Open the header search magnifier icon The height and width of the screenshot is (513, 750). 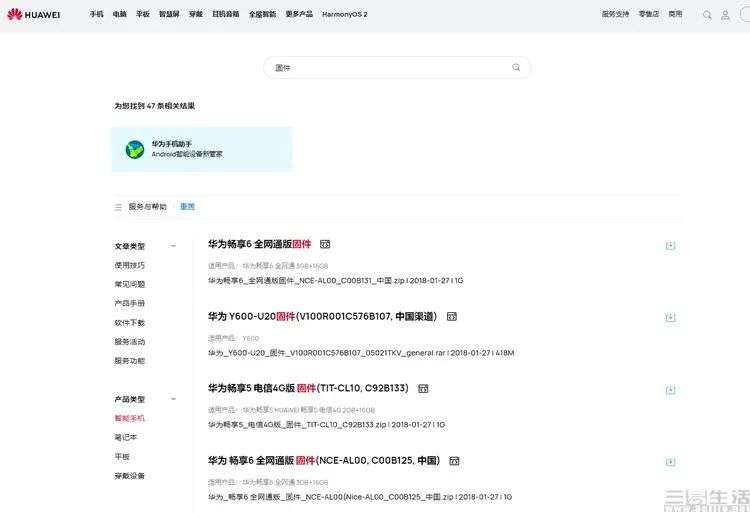[707, 15]
